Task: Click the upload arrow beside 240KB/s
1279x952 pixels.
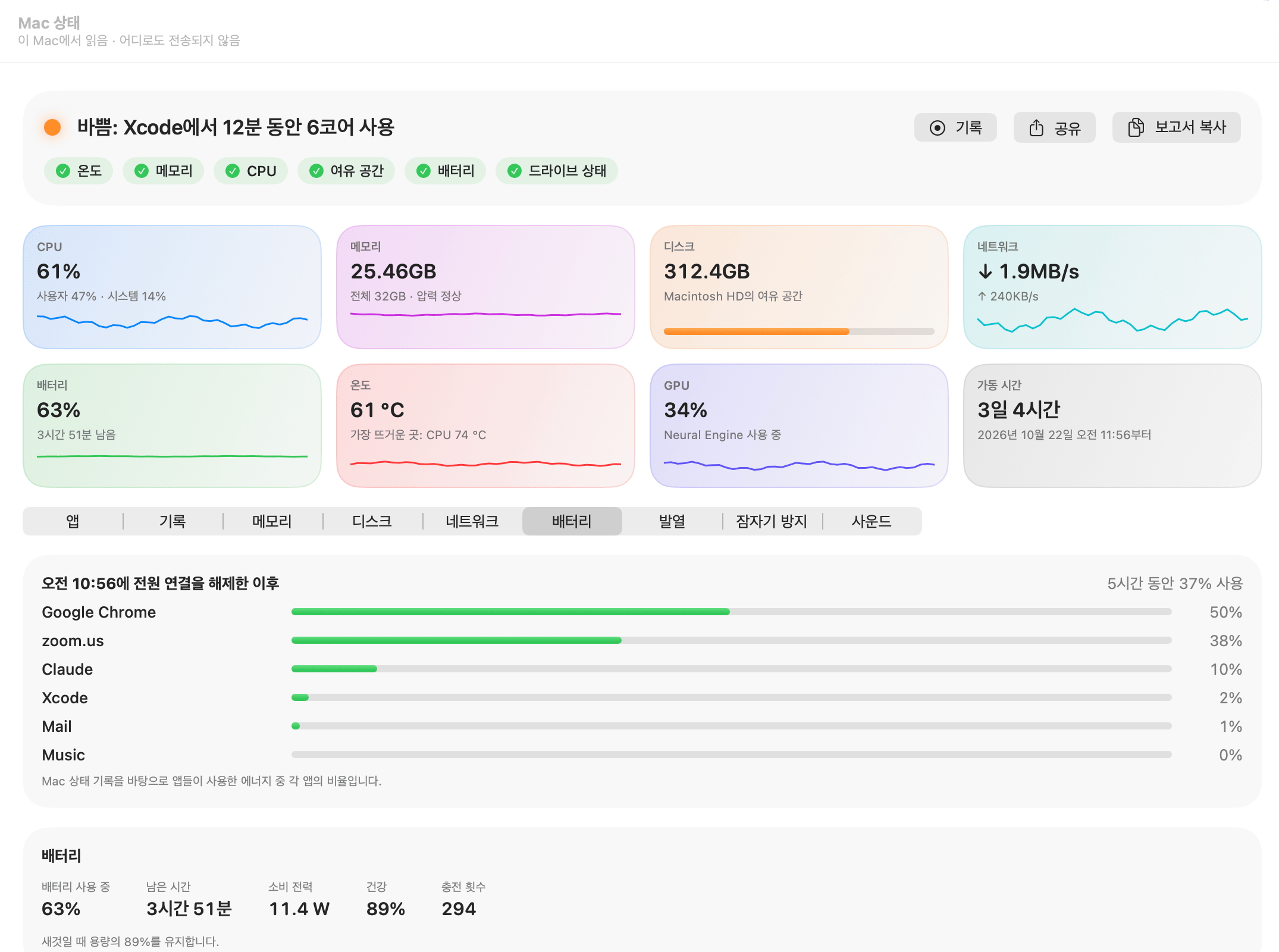Action: click(x=982, y=296)
